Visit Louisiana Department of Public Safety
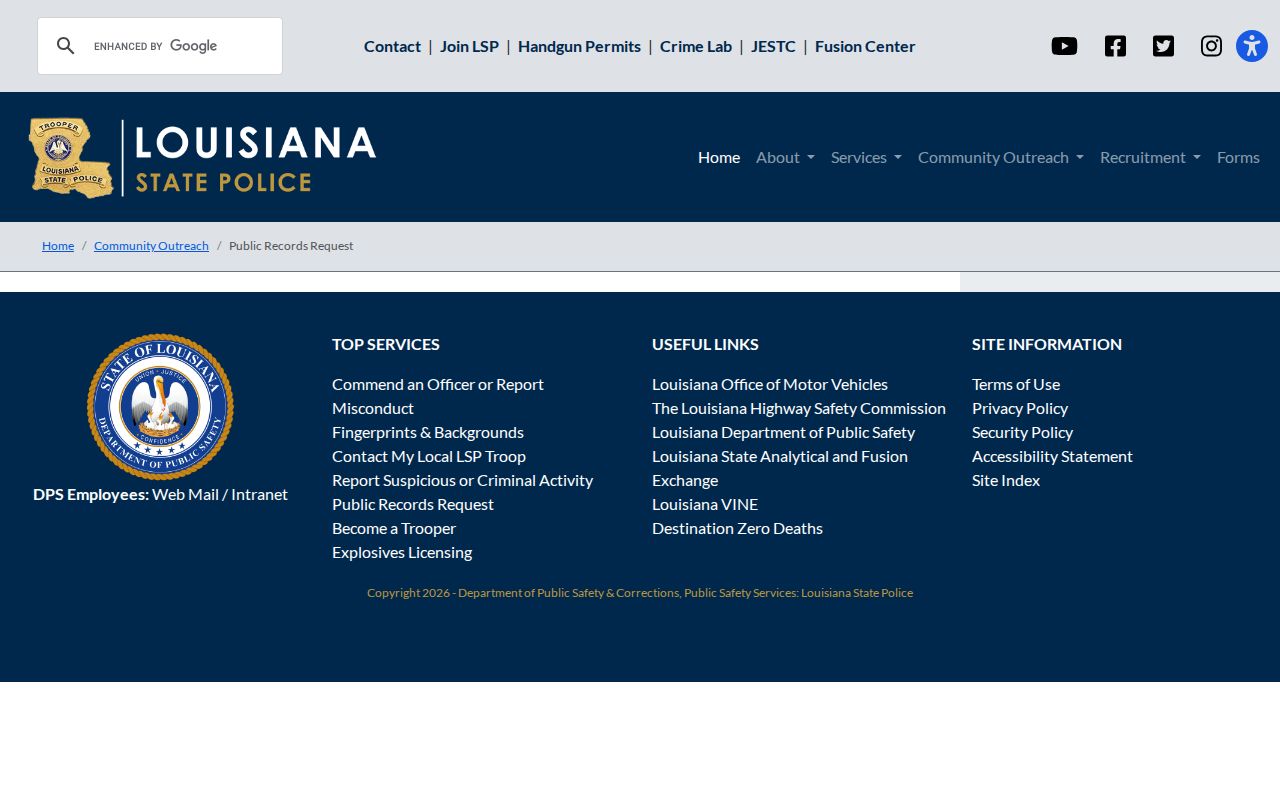This screenshot has height=800, width=1280. click(783, 432)
